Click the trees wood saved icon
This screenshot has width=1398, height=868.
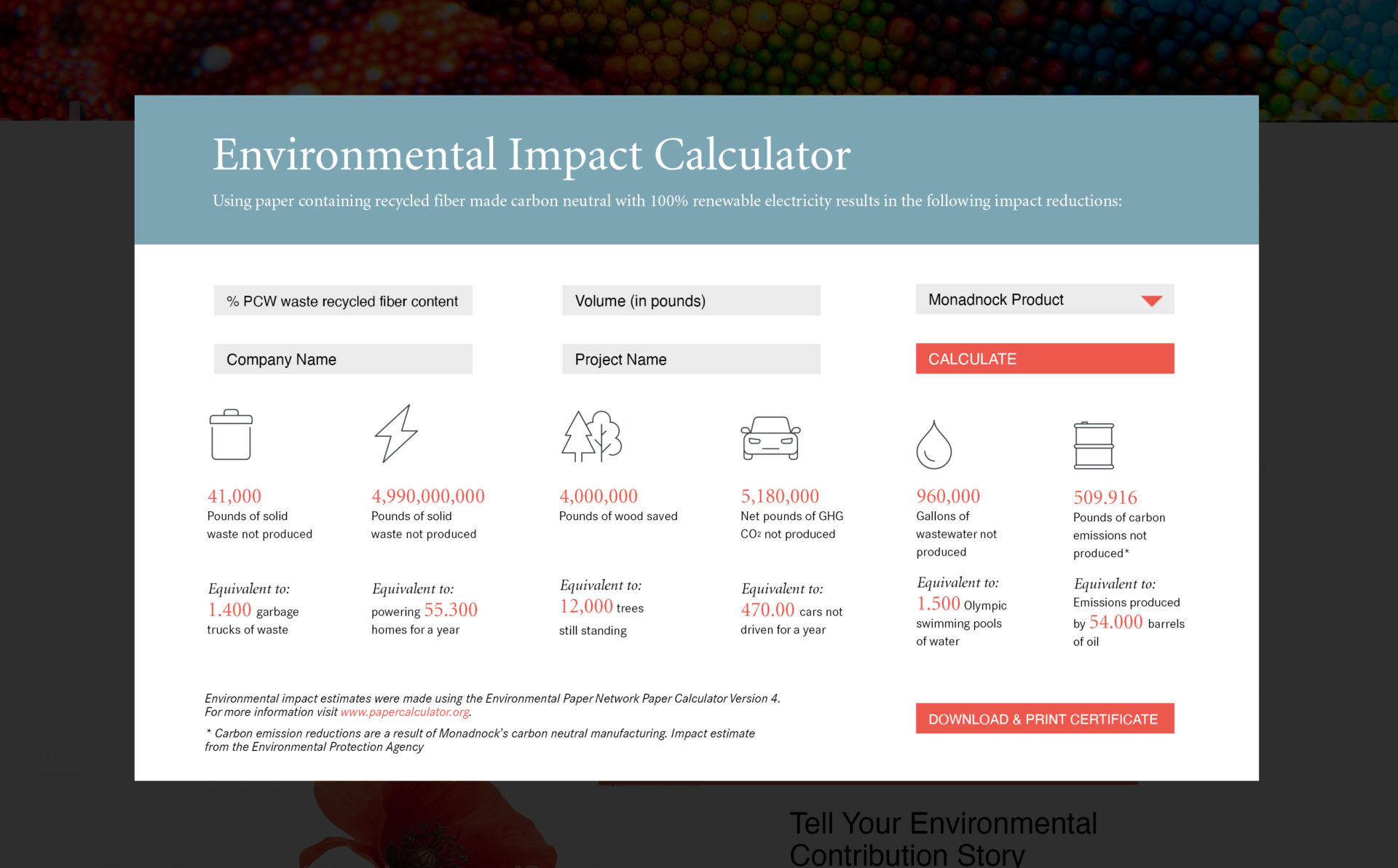(x=592, y=436)
